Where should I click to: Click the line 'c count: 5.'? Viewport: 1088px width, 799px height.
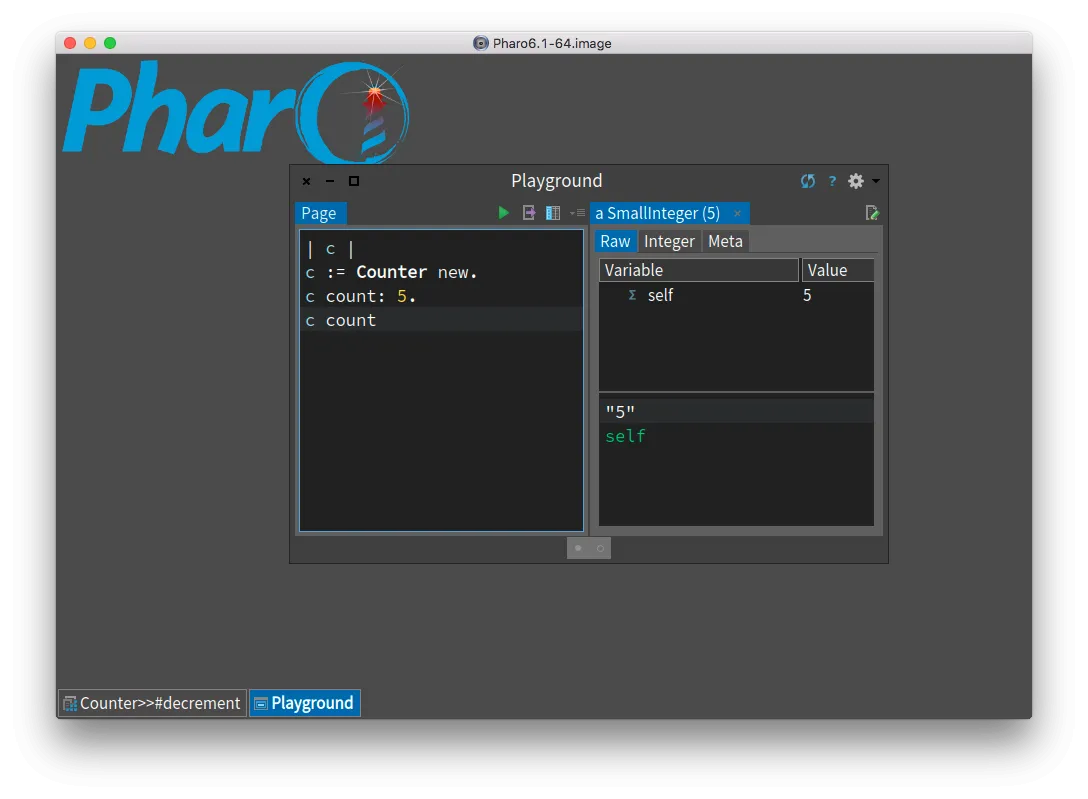click(361, 296)
